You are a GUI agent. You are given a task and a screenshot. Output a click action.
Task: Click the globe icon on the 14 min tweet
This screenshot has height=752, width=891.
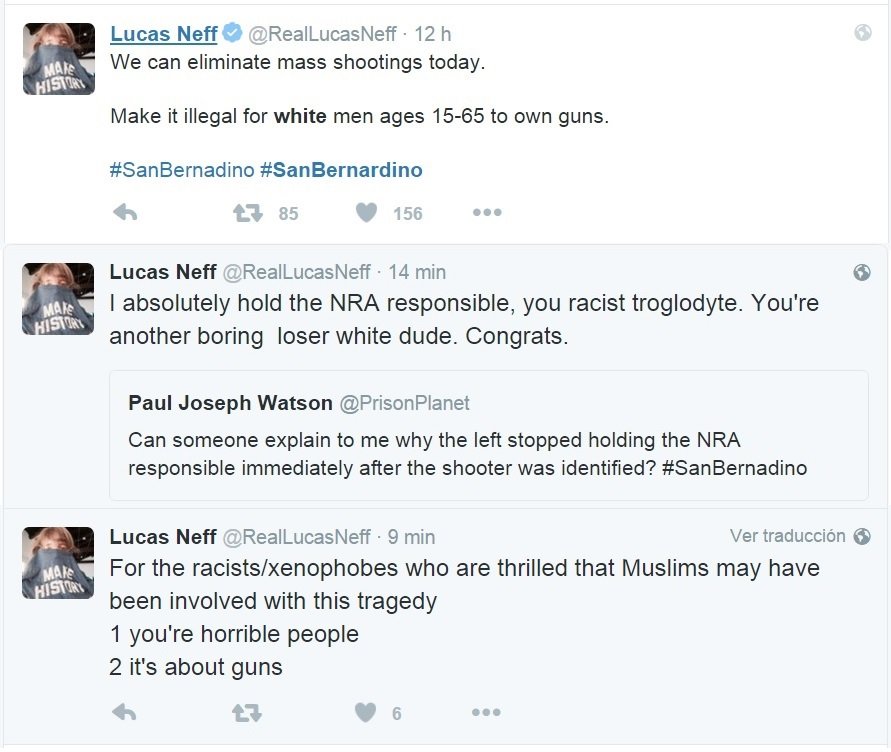862,272
